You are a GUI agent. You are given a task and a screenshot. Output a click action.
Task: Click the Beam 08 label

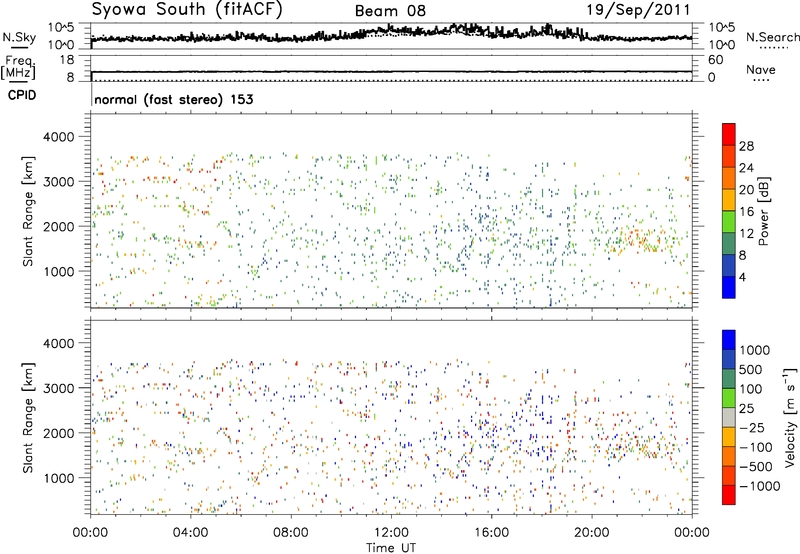[390, 11]
